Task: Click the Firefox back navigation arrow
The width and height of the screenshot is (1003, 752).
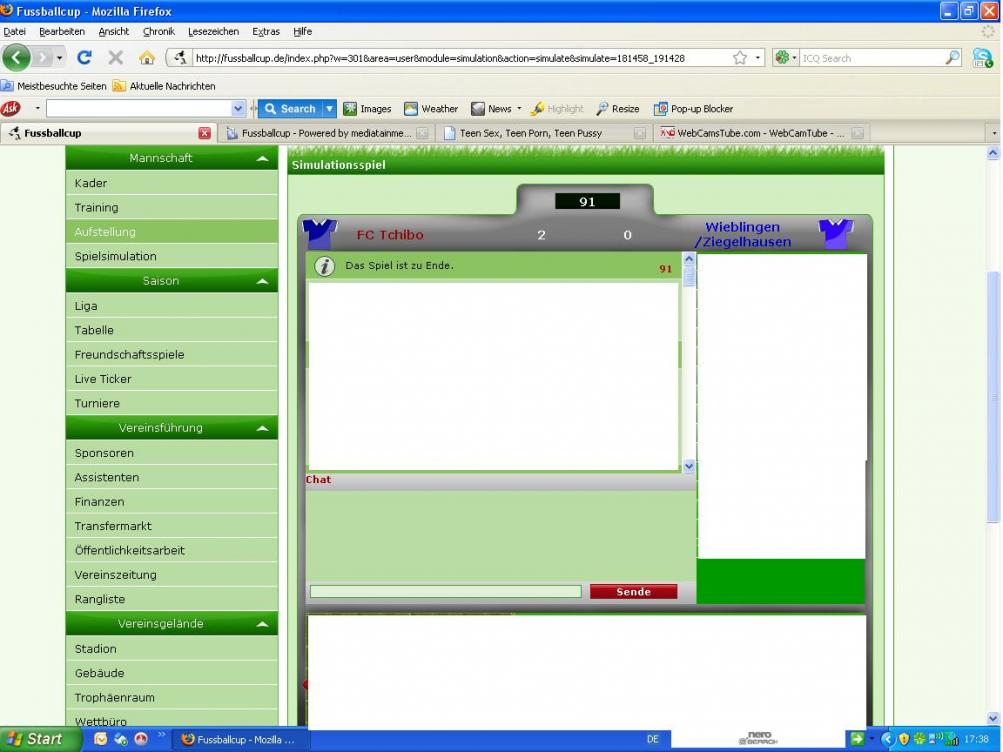Action: point(18,58)
